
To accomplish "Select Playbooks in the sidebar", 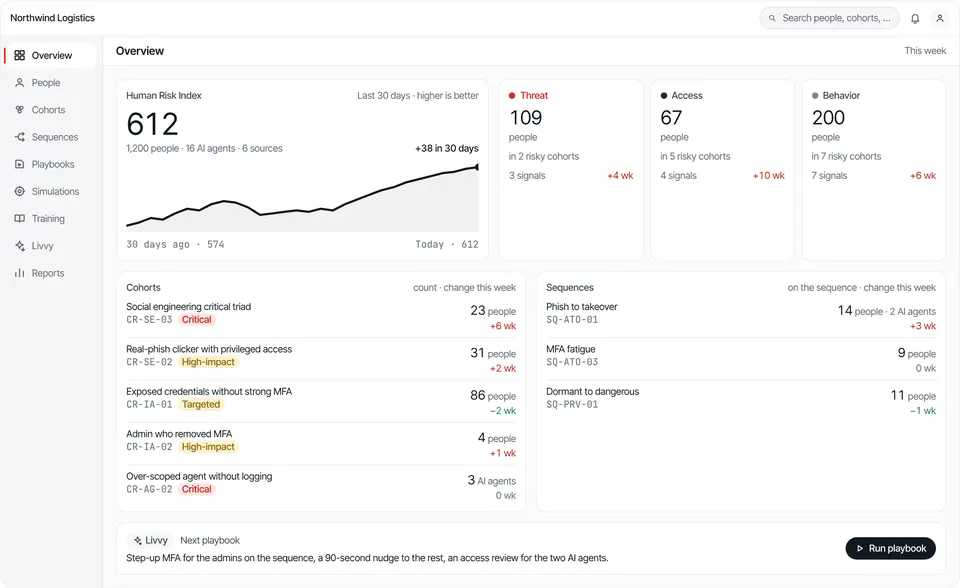I will [x=50, y=164].
